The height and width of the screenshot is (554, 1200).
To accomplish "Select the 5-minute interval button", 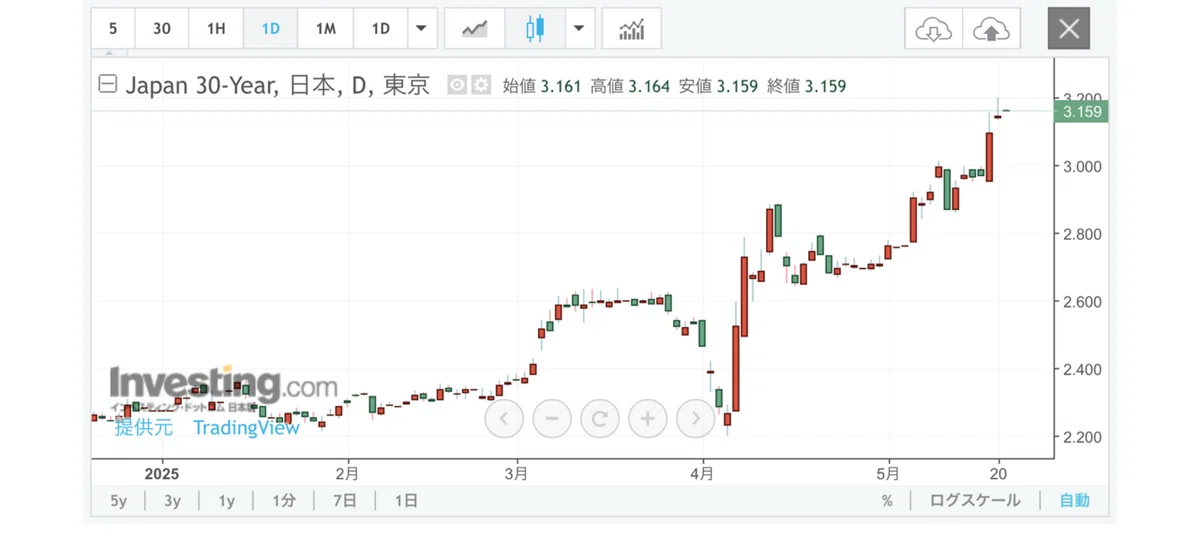I will pyautogui.click(x=112, y=28).
